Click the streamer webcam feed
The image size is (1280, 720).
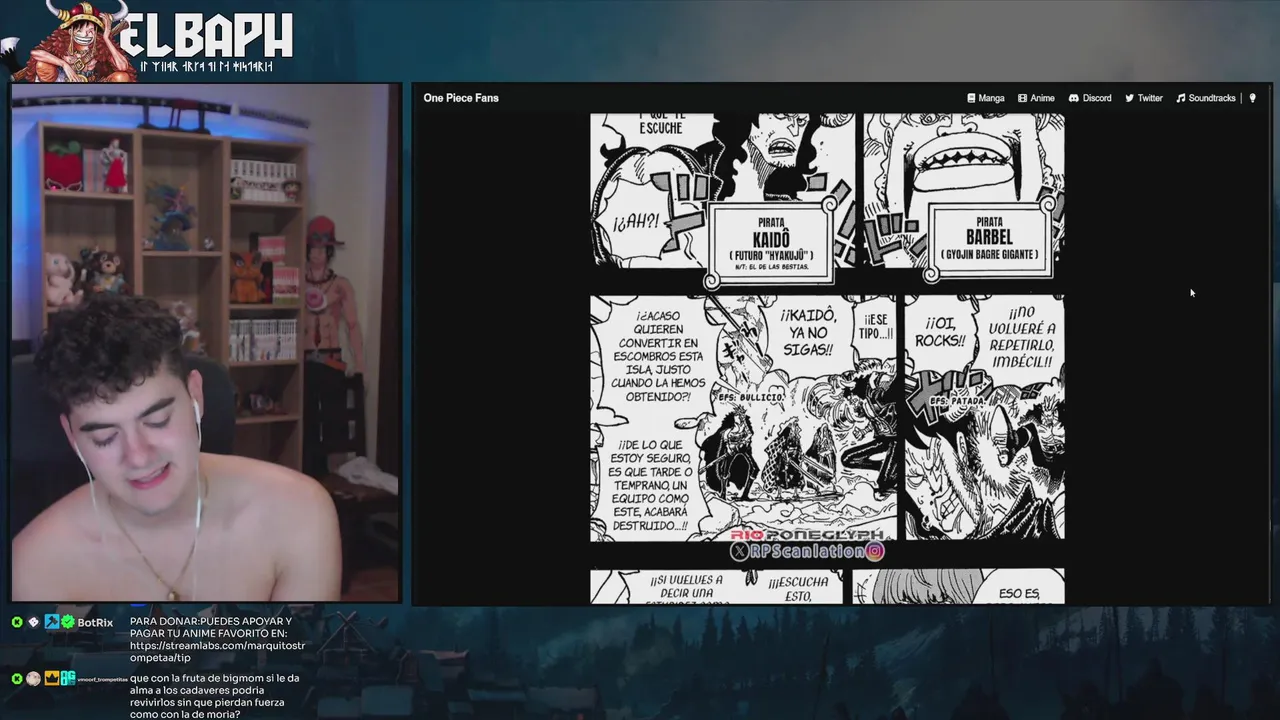[206, 343]
